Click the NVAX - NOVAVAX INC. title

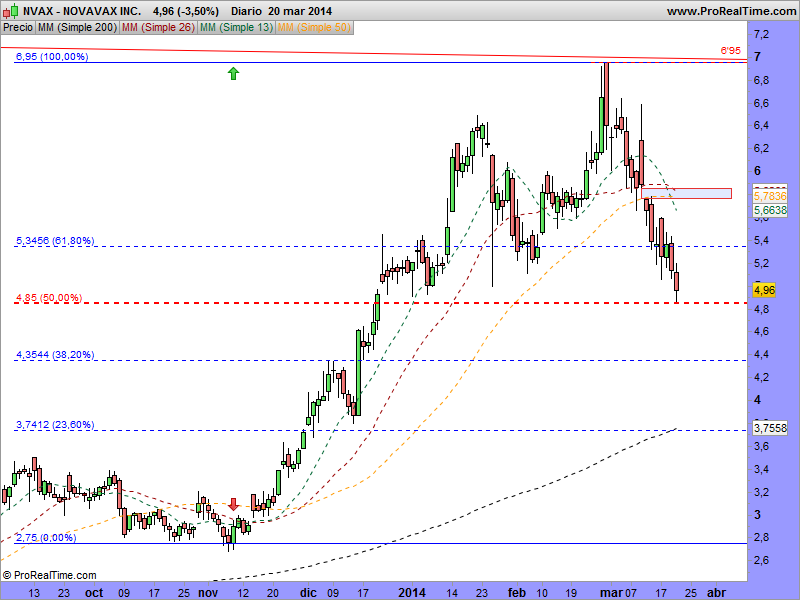[x=82, y=11]
